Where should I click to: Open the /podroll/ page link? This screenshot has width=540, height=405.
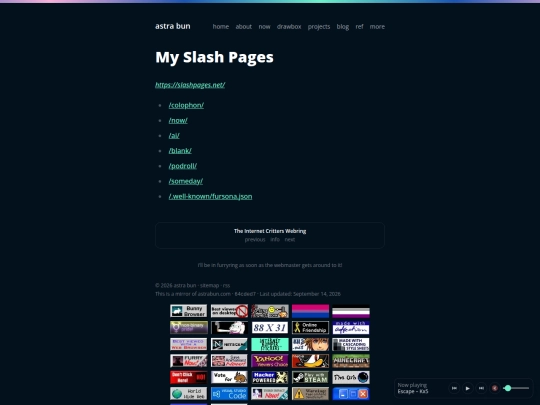coord(183,166)
